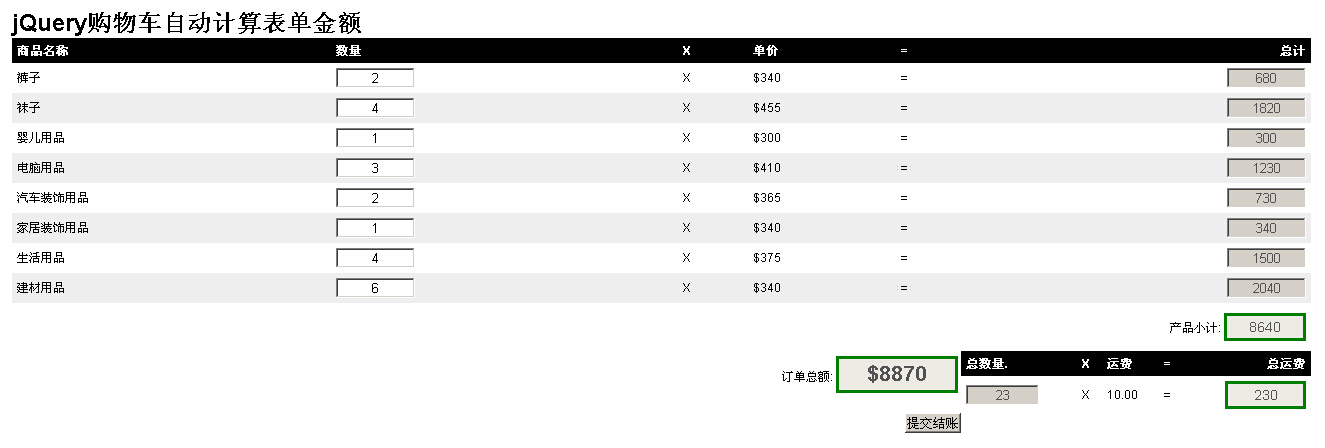Select the order total field showing $8870
Viewport: 1325px width, 448px height.
tap(897, 374)
